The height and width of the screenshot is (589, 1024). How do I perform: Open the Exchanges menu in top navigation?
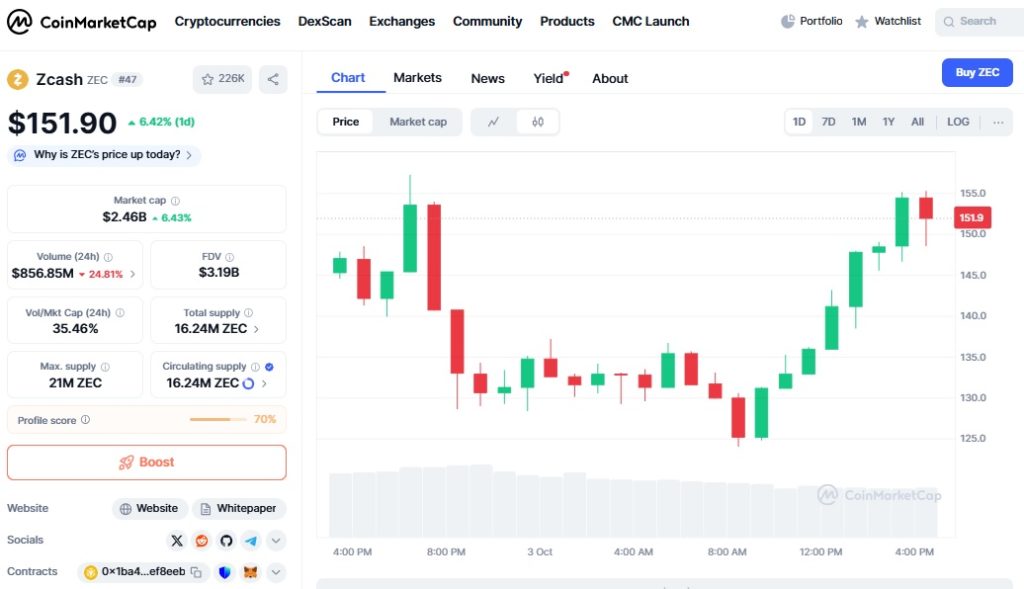(x=402, y=21)
